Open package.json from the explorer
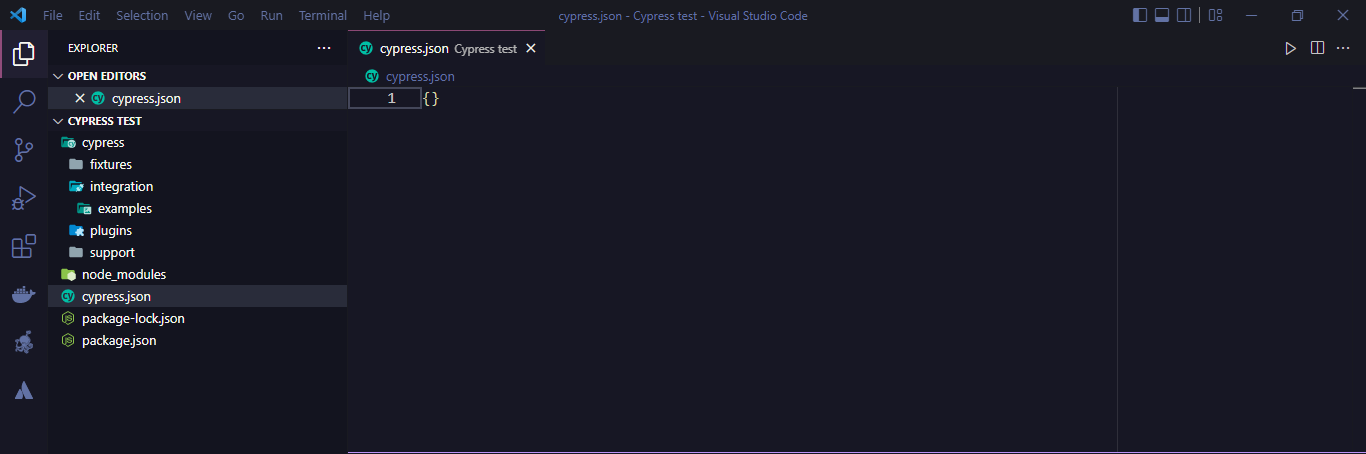Screen dimensions: 1366x454 pos(118,340)
